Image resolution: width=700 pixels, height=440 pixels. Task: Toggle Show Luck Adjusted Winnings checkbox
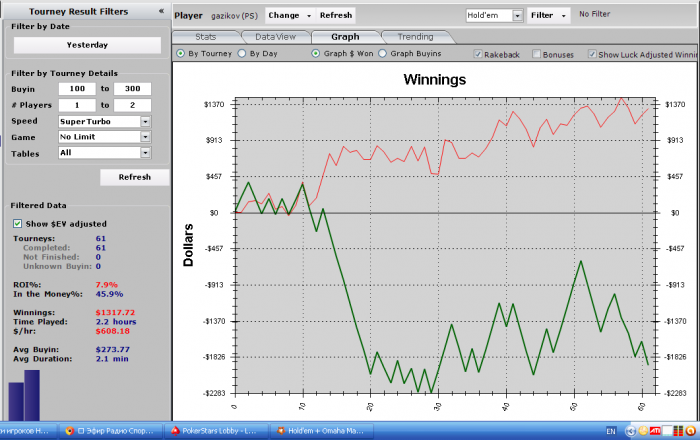(592, 54)
